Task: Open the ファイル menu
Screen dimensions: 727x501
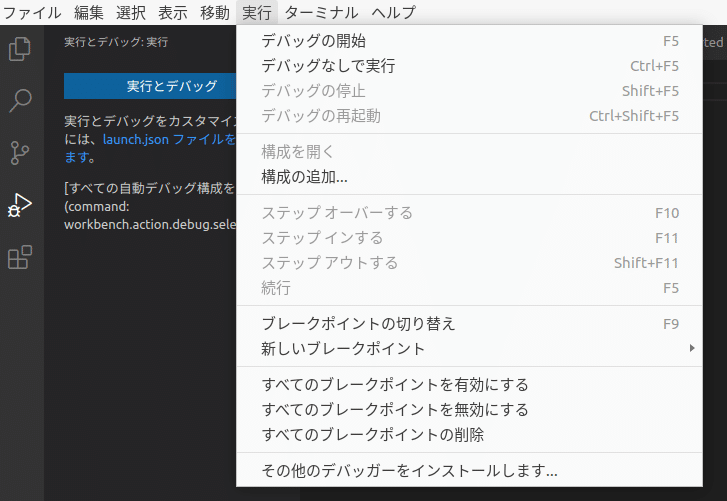Action: pyautogui.click(x=32, y=13)
